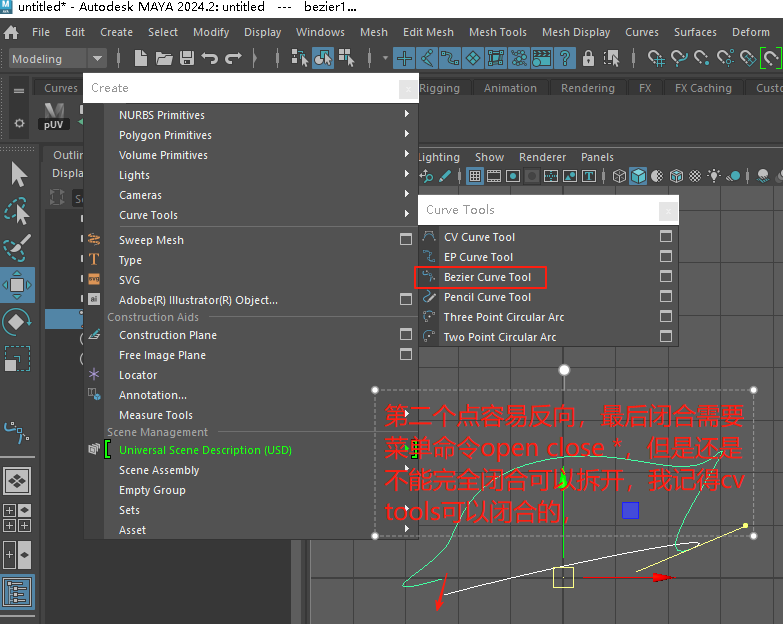Screen dimensions: 783x624
Task: Toggle the lock selection padlock icon
Action: (x=588, y=58)
